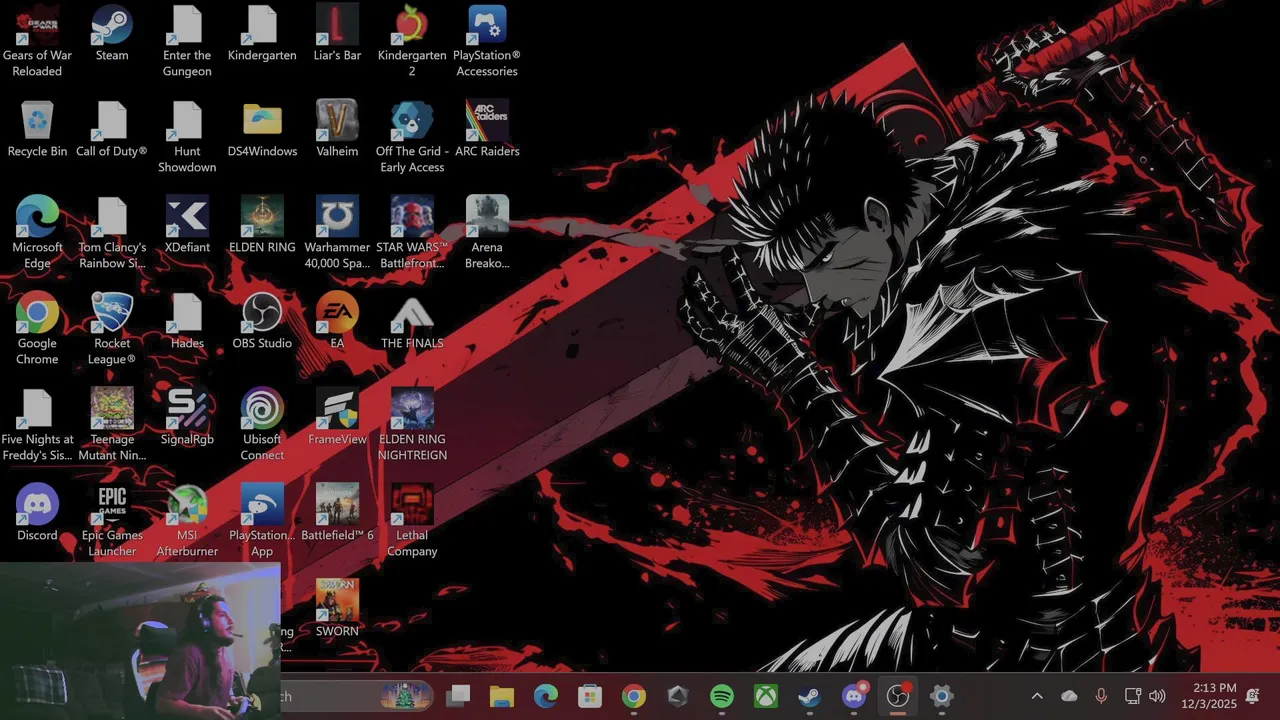Image resolution: width=1280 pixels, height=720 pixels.
Task: Open the OneDrive cloud tray icon
Action: (x=1069, y=696)
